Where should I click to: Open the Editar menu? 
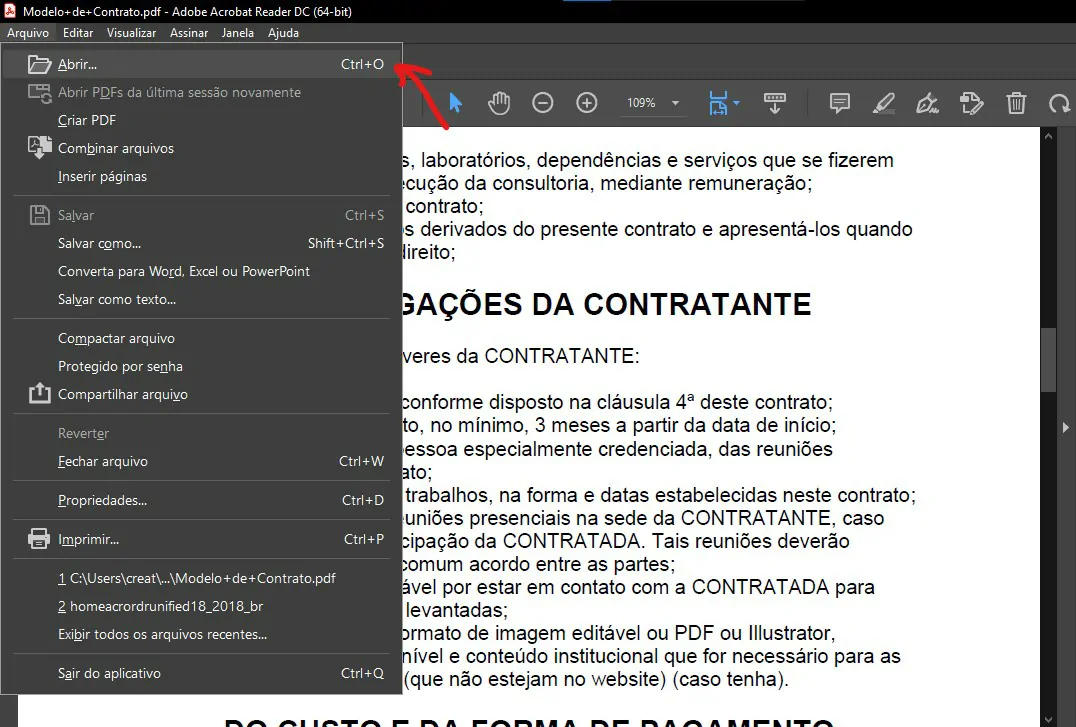(78, 32)
